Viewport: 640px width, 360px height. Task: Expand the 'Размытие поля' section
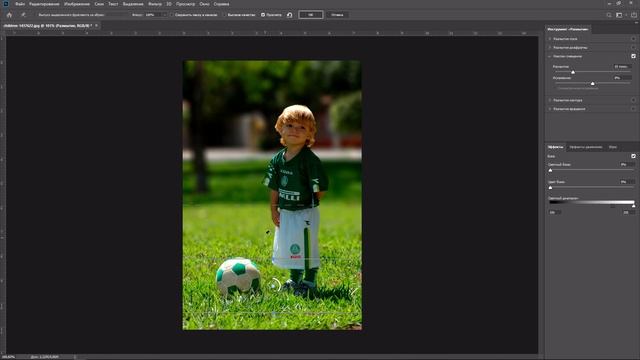click(x=550, y=39)
